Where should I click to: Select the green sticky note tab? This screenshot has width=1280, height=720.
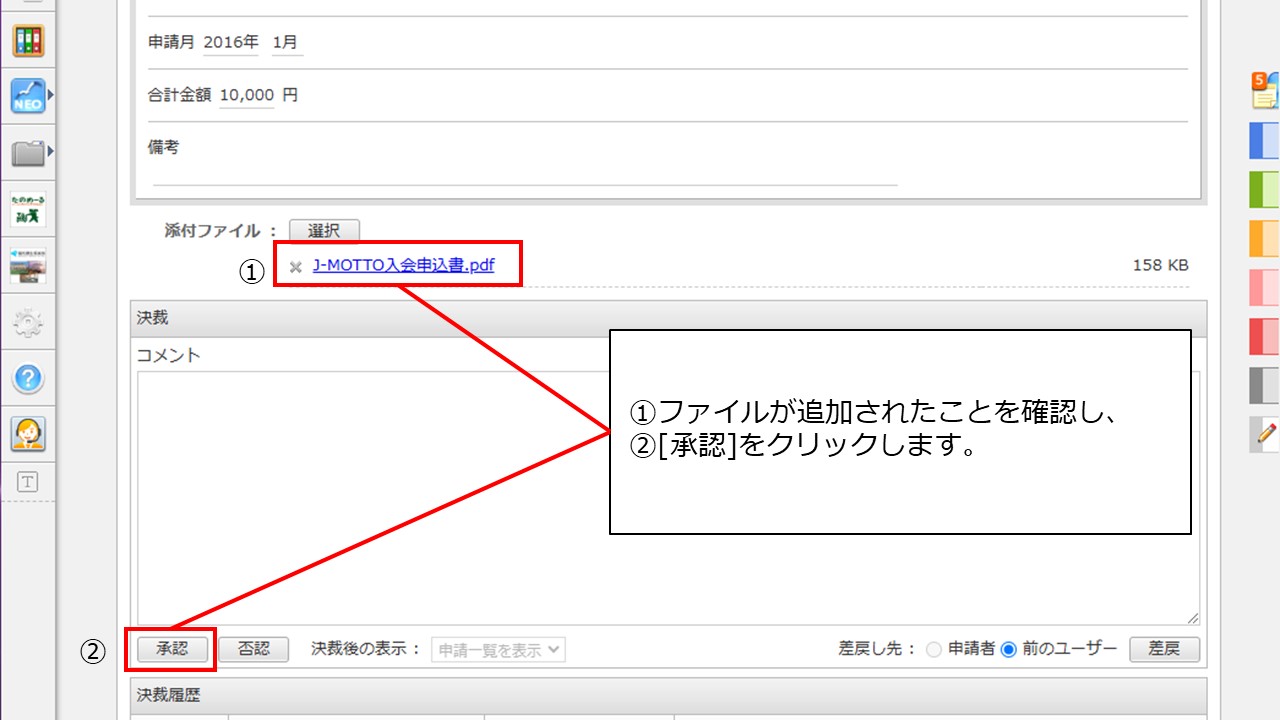[x=1265, y=190]
